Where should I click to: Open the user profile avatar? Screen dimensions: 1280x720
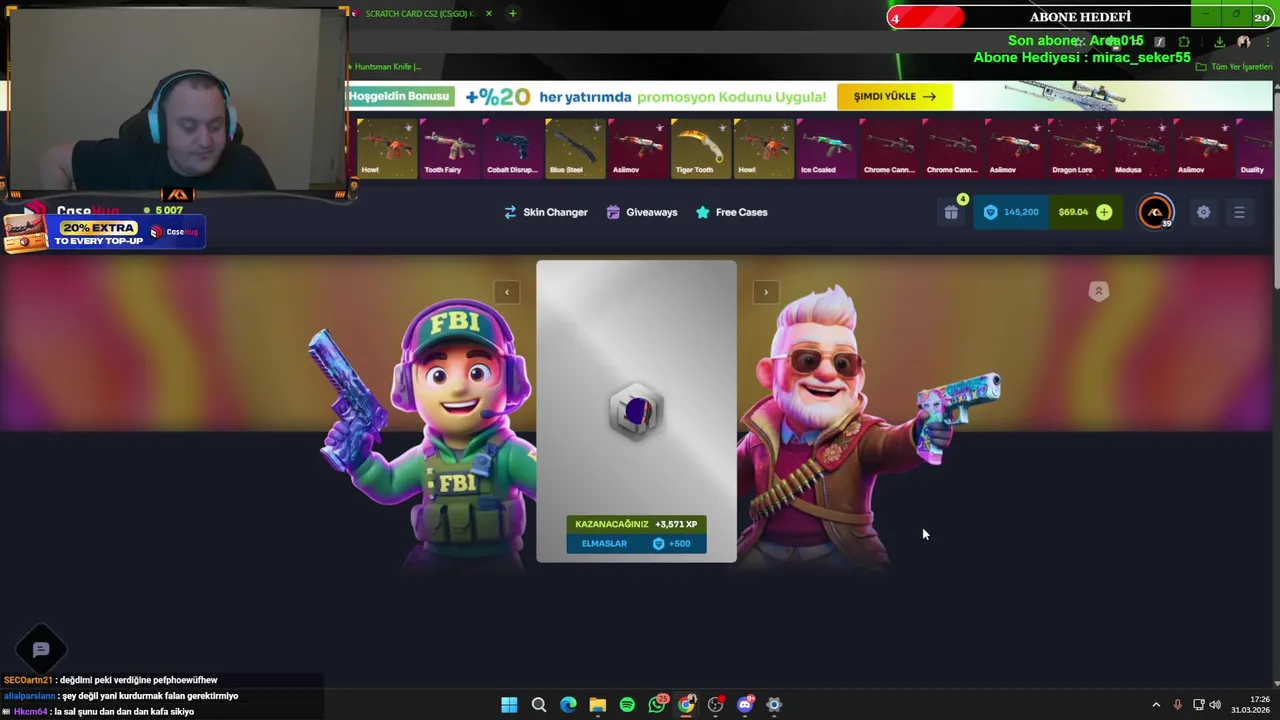(x=1155, y=212)
